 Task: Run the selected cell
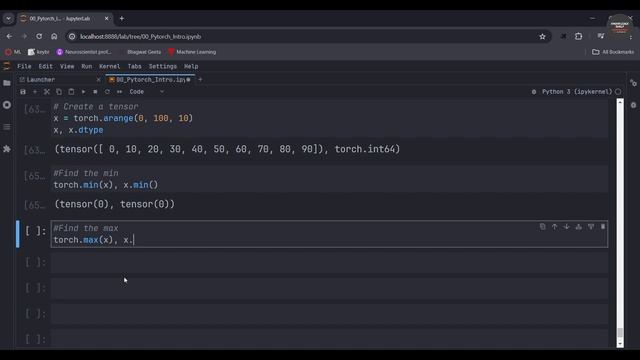coord(83,92)
